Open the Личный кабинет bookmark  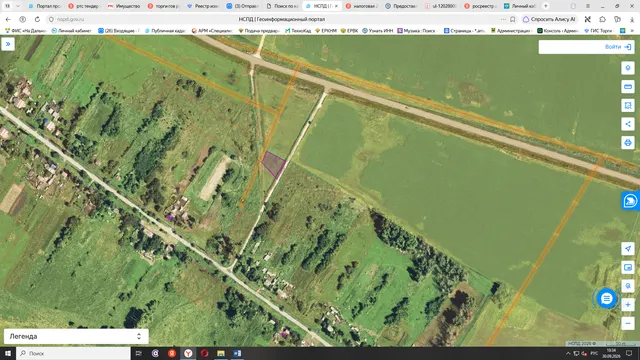point(72,31)
